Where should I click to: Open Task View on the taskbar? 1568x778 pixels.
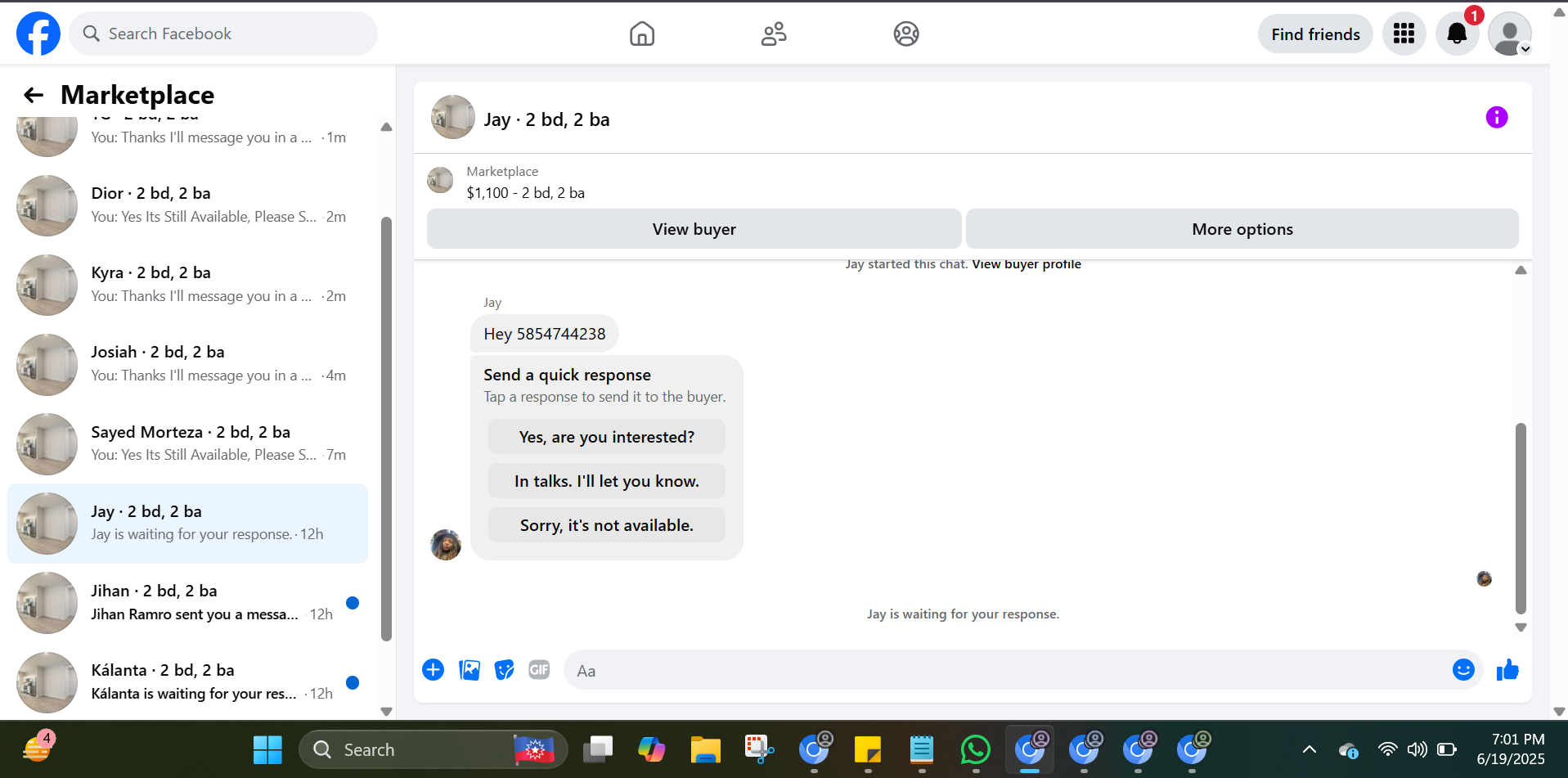598,749
